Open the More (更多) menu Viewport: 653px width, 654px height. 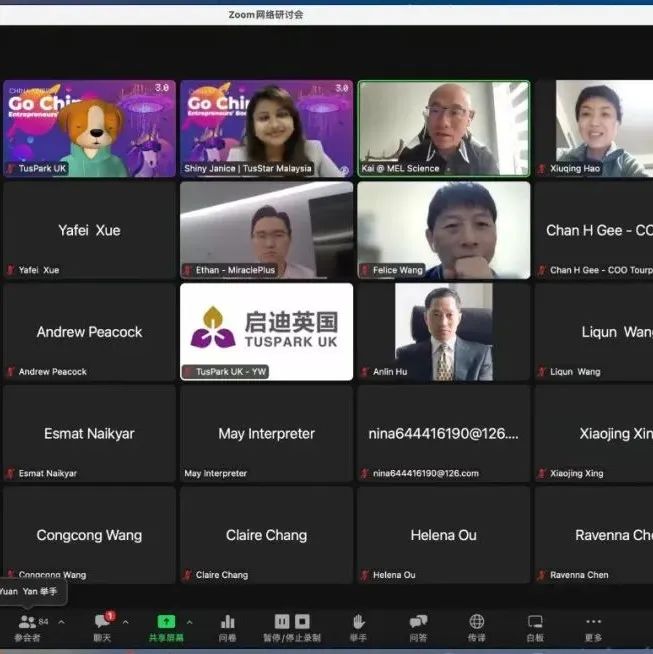[x=593, y=628]
